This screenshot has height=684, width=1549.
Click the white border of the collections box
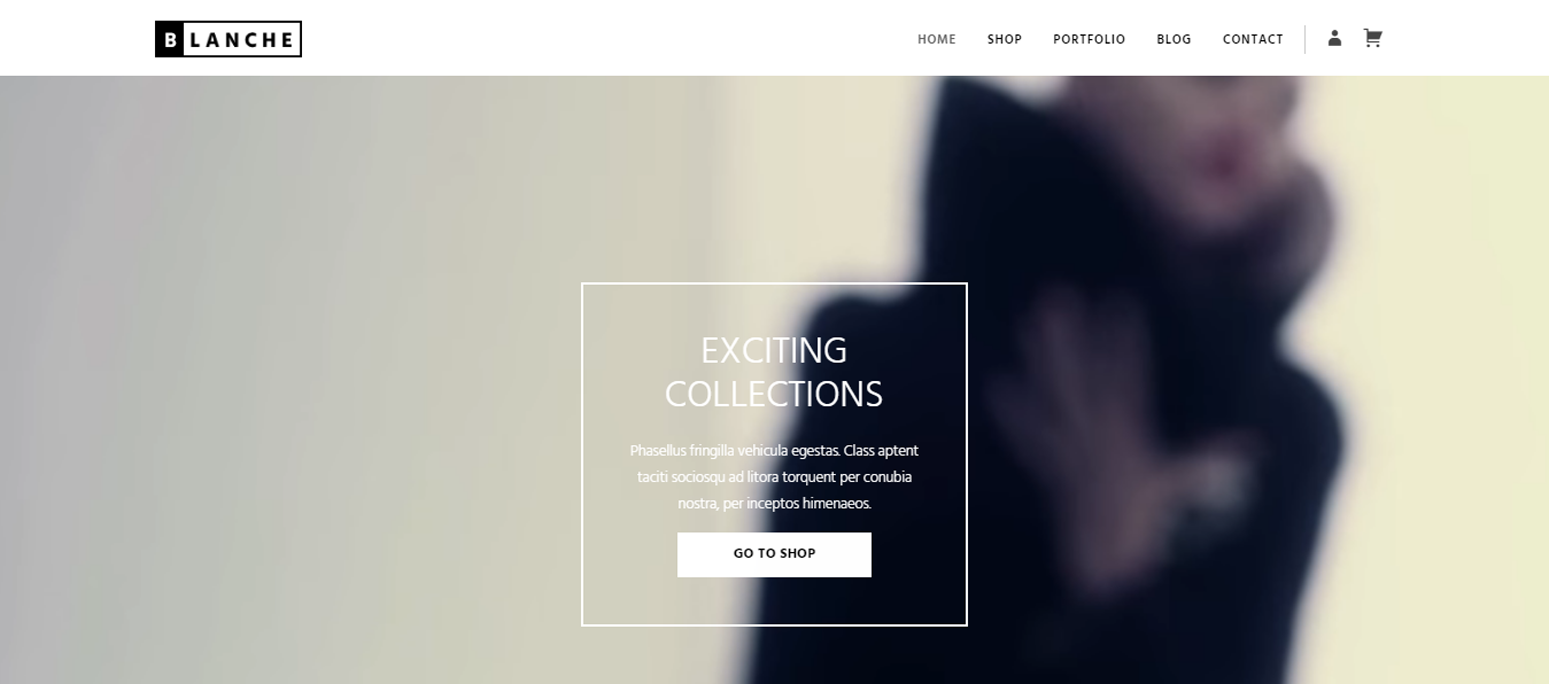(x=774, y=284)
